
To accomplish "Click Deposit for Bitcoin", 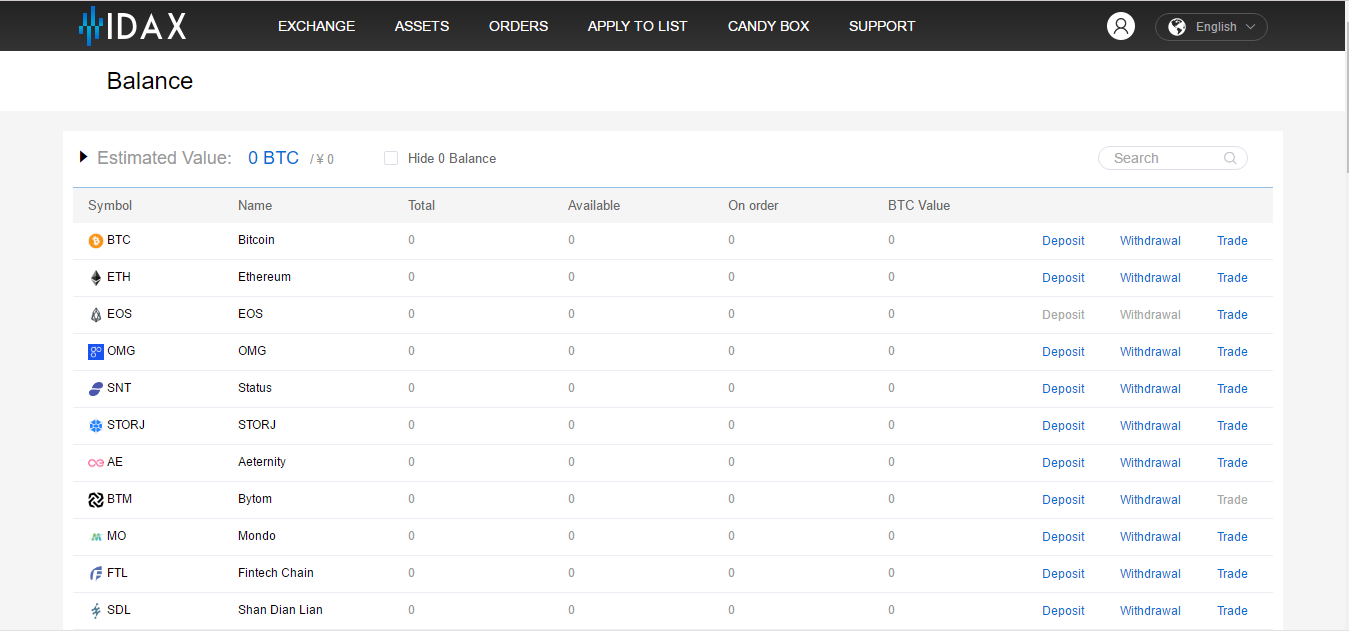I will coord(1063,241).
